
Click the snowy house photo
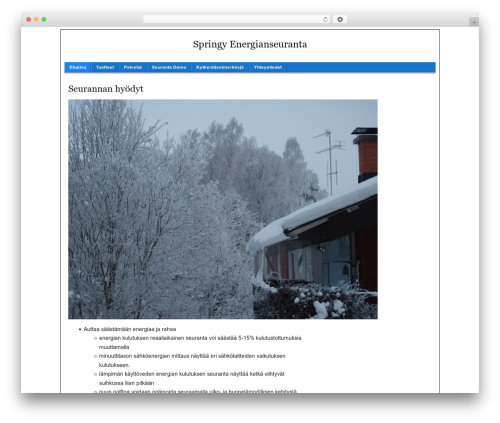pos(223,209)
